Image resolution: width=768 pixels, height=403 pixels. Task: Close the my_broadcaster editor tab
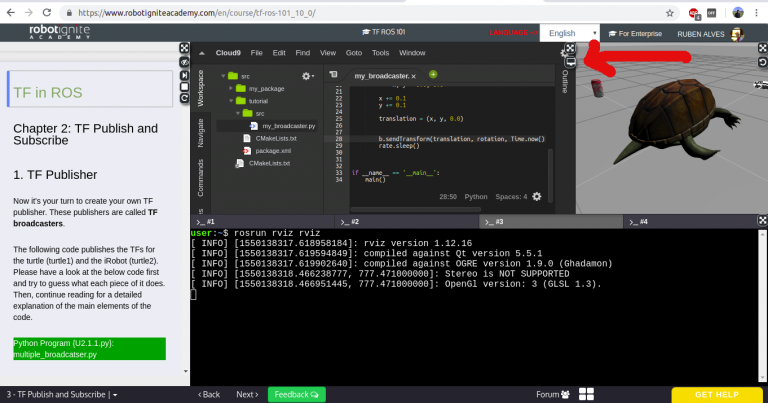413,76
